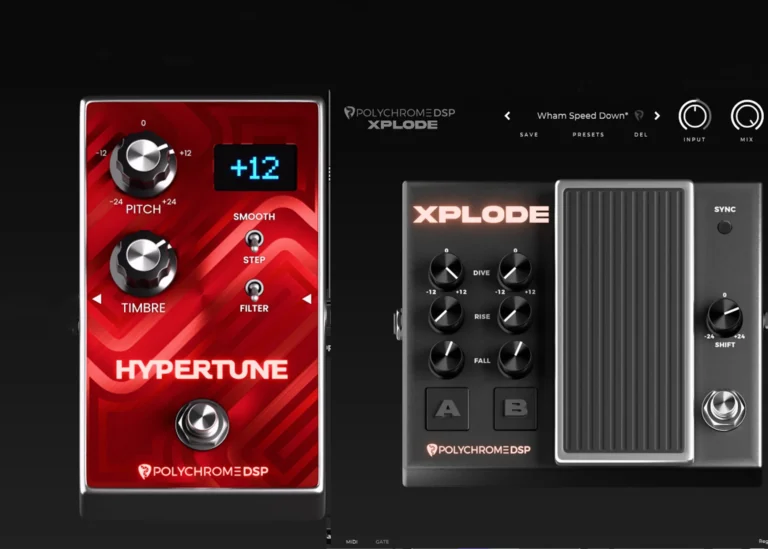
Task: Click the +12 pitch display on Hypertune
Action: pos(255,167)
